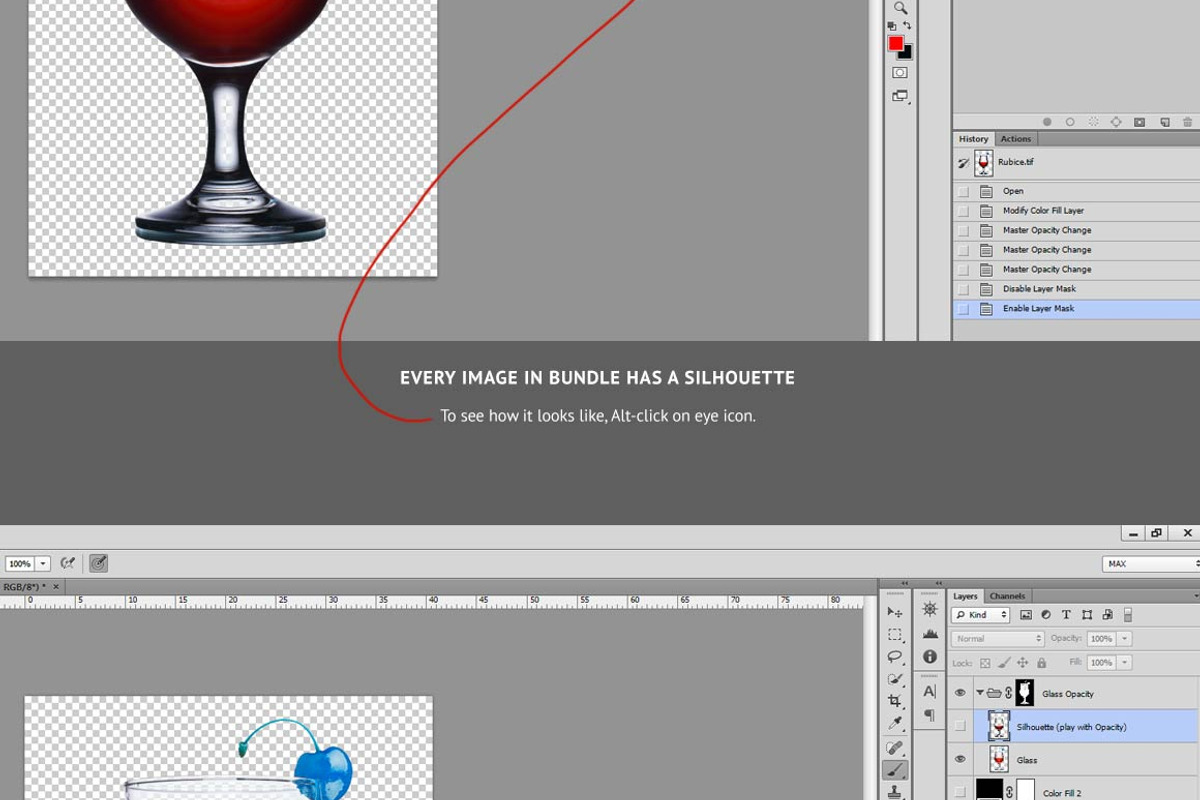The width and height of the screenshot is (1200, 800).
Task: Switch to the Channels tab
Action: (x=1008, y=596)
